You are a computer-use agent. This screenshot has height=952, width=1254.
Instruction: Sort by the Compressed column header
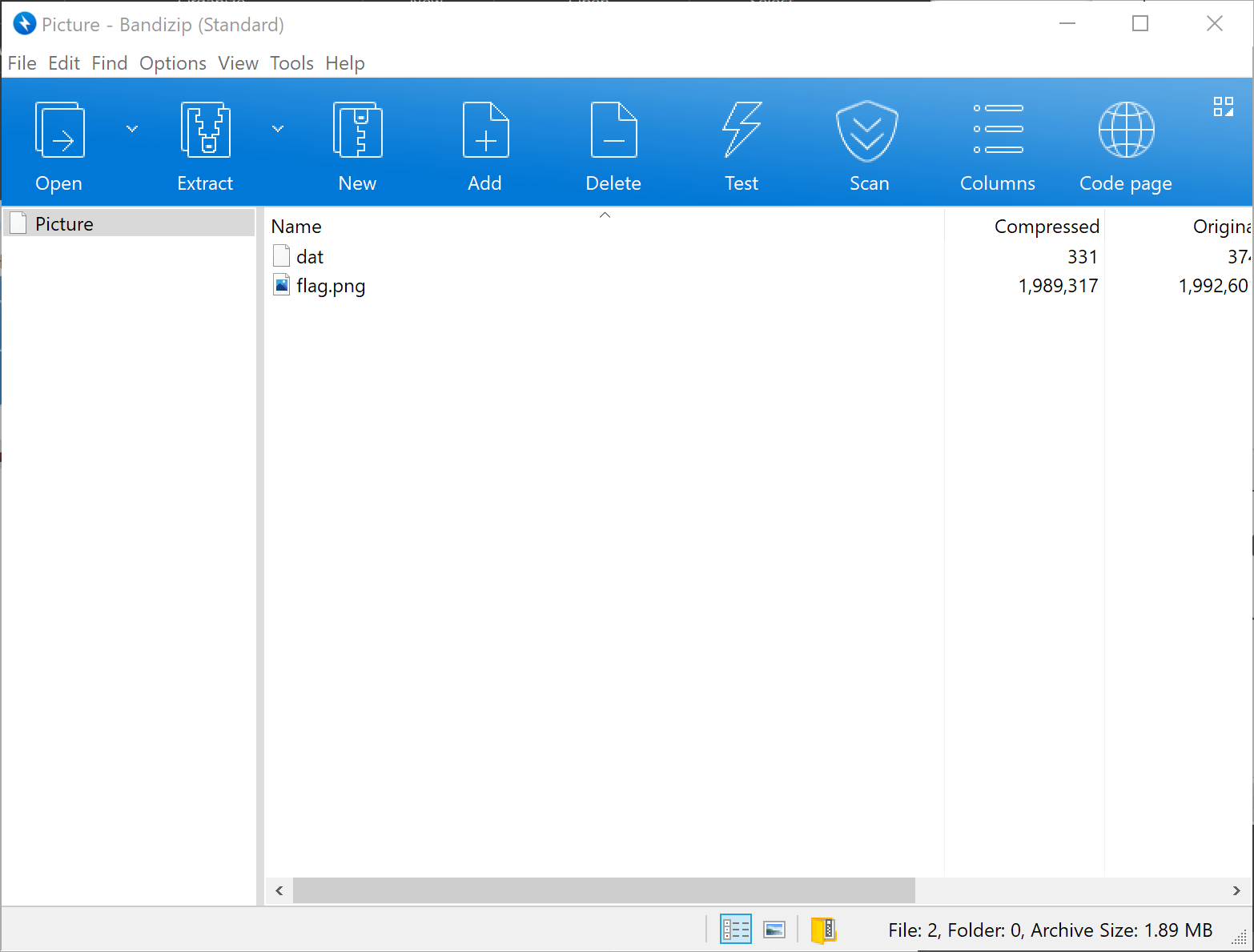coord(1046,227)
